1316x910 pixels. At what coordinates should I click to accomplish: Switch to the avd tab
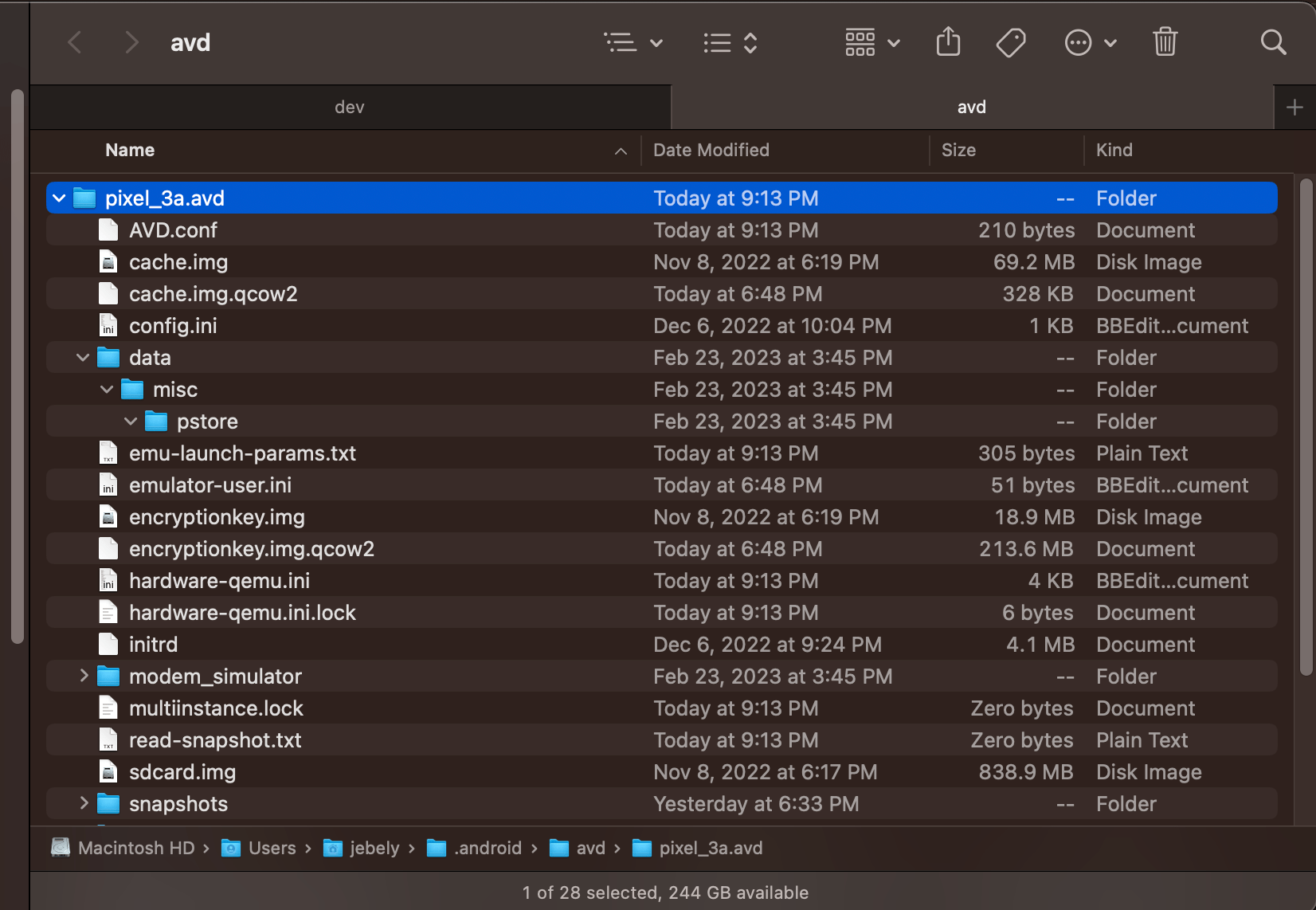pos(972,107)
